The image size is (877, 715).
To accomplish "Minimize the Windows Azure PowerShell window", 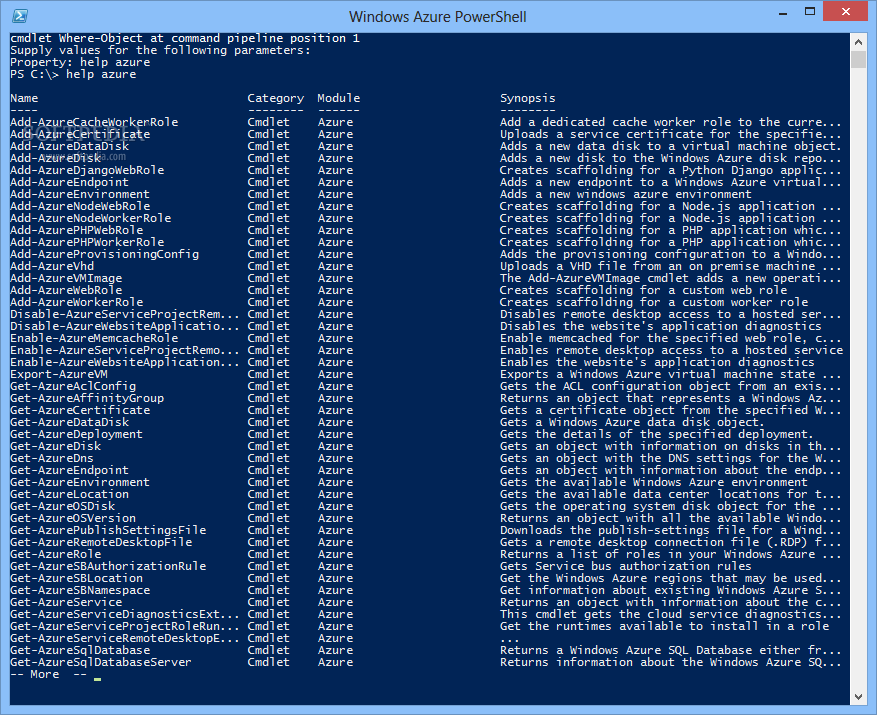I will [782, 12].
